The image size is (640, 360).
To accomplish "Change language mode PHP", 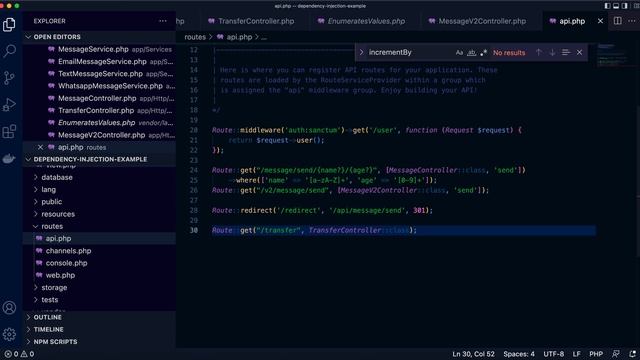I will point(596,354).
